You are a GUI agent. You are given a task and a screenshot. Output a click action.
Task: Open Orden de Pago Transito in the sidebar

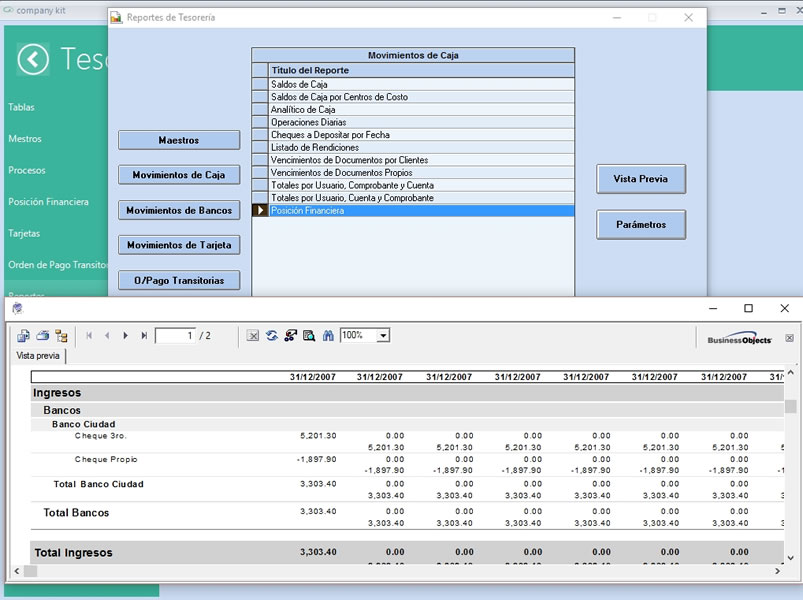pyautogui.click(x=58, y=265)
